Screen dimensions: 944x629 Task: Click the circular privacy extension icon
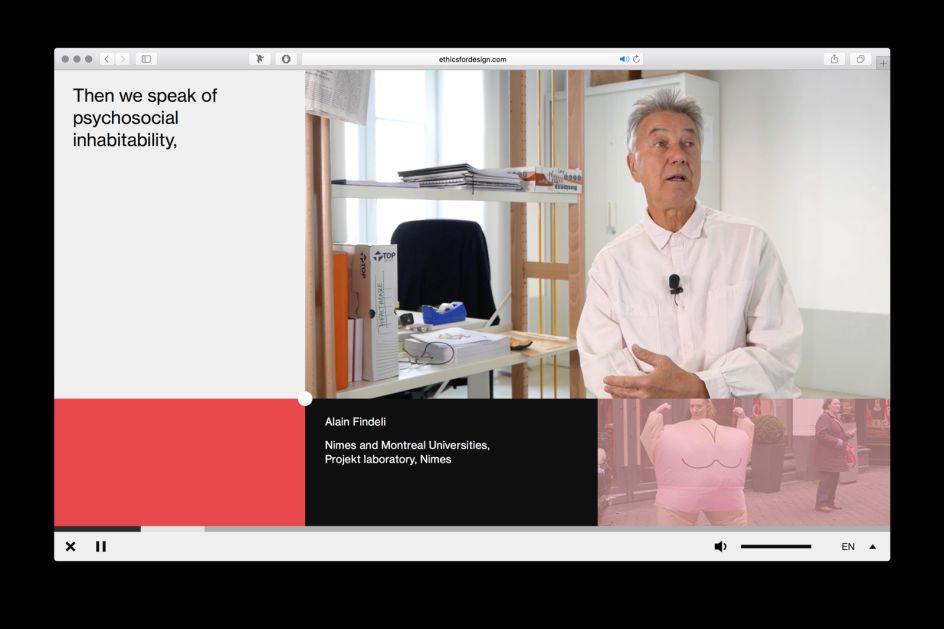click(x=286, y=59)
